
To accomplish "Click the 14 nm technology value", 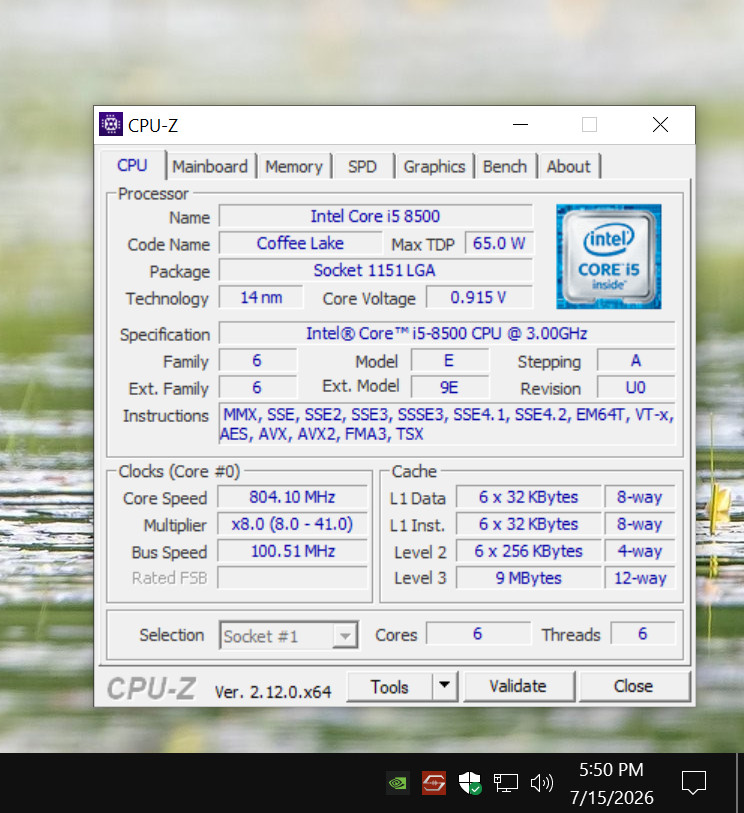I will point(261,298).
